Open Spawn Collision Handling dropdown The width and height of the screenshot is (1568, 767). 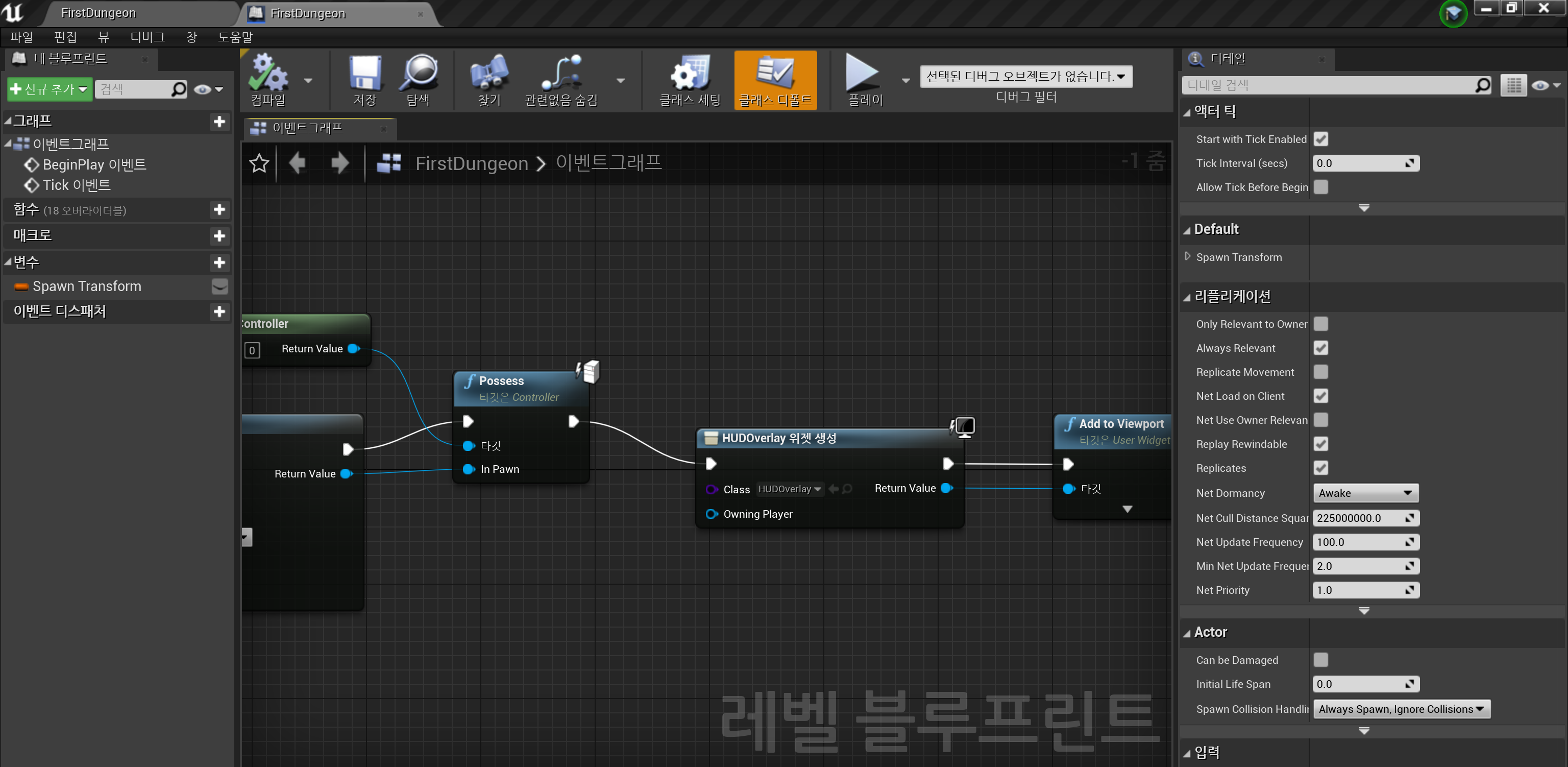[x=1400, y=708]
